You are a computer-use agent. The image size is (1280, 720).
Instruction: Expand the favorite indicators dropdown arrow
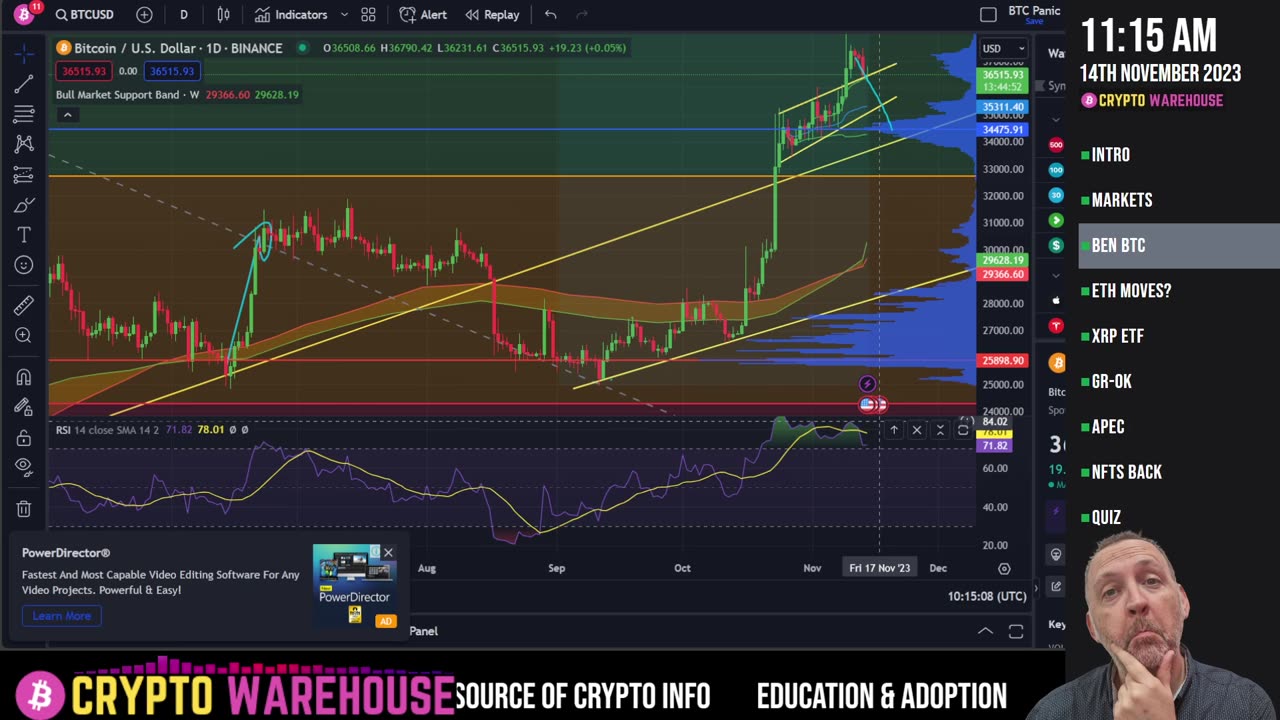[x=344, y=14]
